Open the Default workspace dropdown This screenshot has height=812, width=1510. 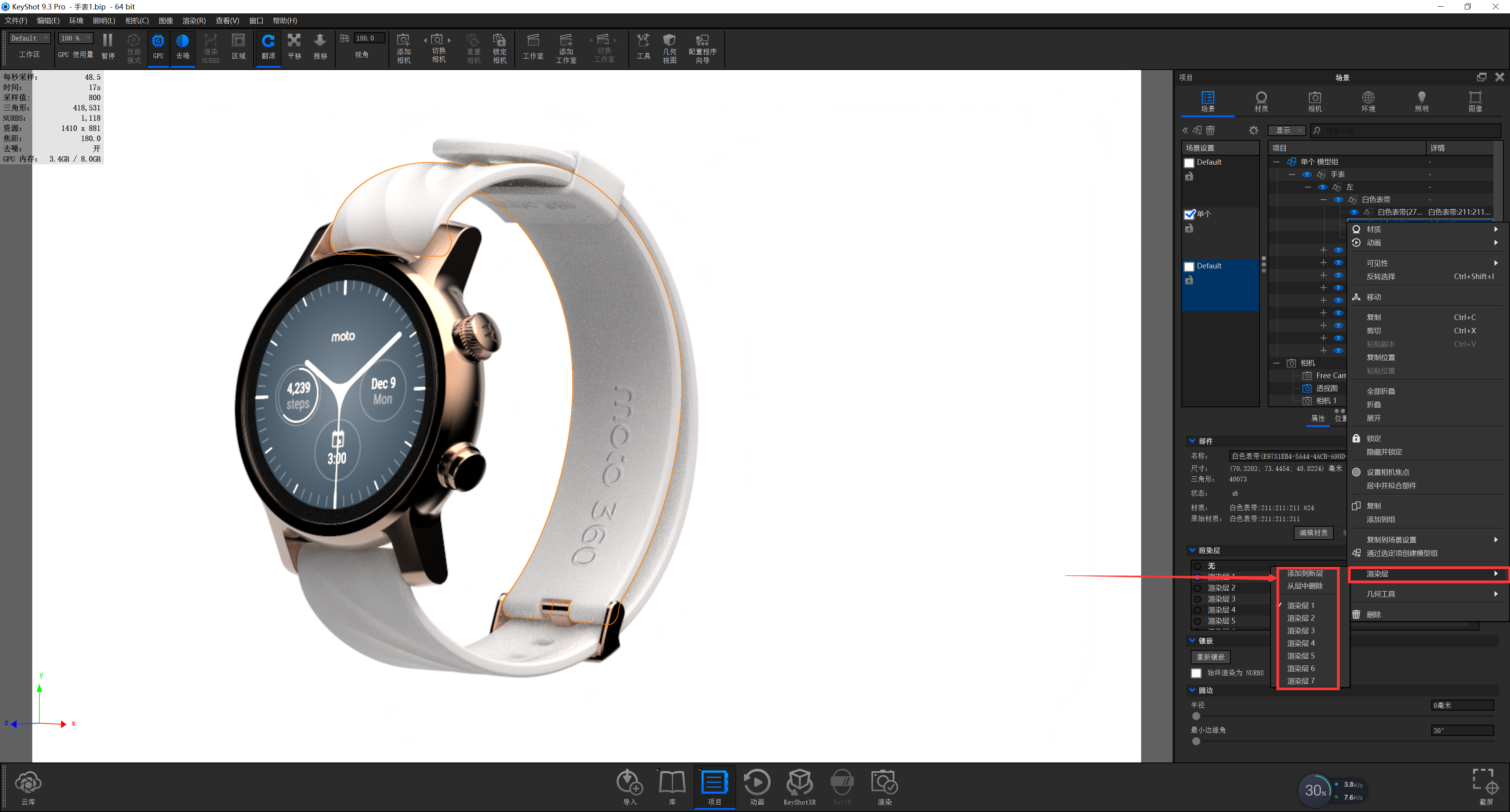(x=29, y=38)
